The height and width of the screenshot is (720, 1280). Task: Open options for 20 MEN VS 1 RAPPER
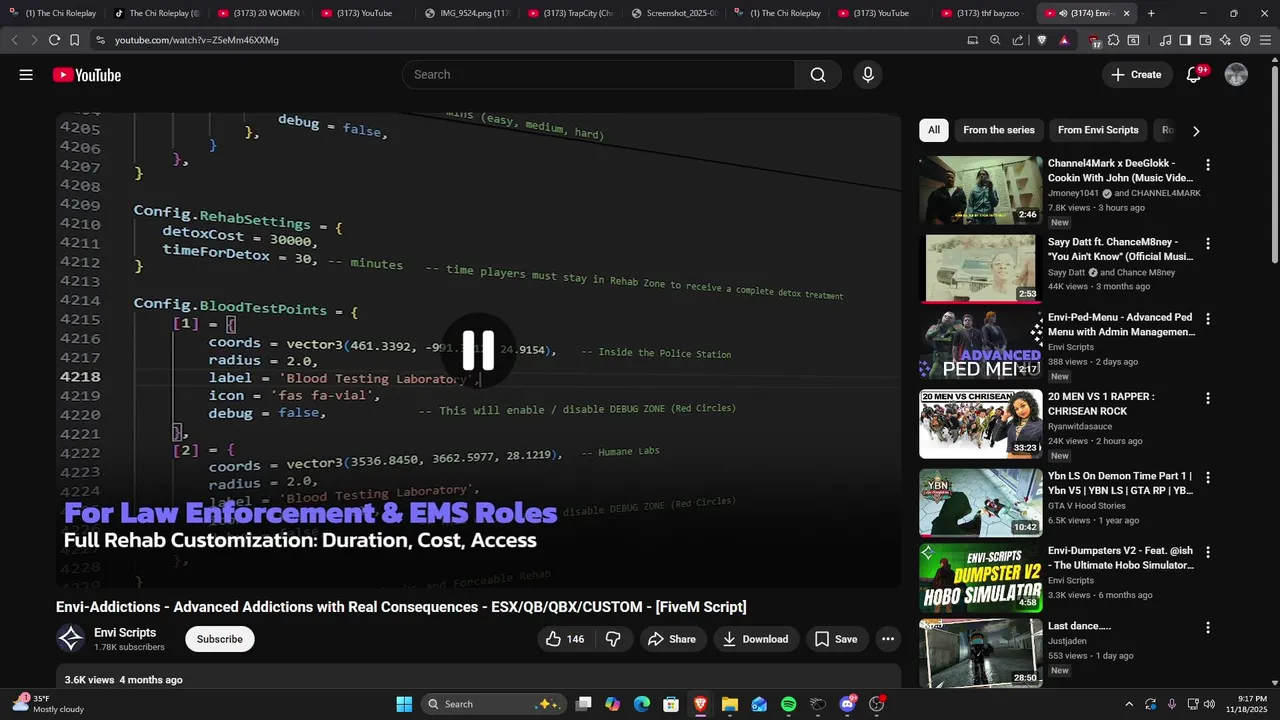pos(1207,398)
